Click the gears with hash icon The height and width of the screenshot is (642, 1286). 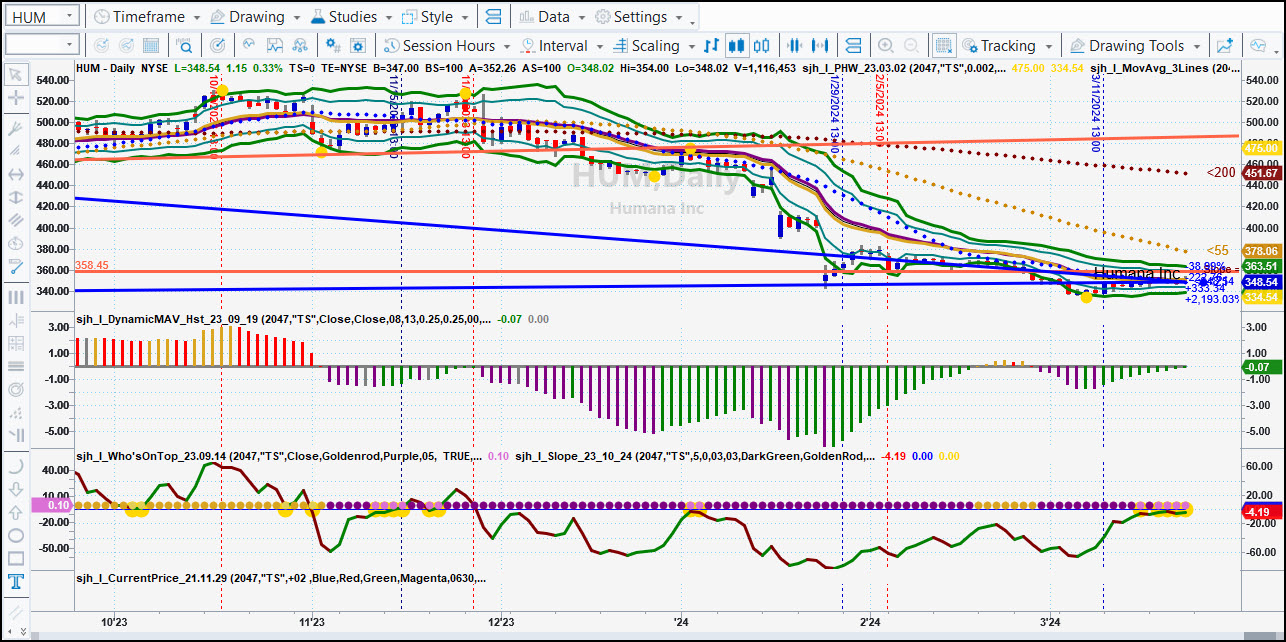335,46
